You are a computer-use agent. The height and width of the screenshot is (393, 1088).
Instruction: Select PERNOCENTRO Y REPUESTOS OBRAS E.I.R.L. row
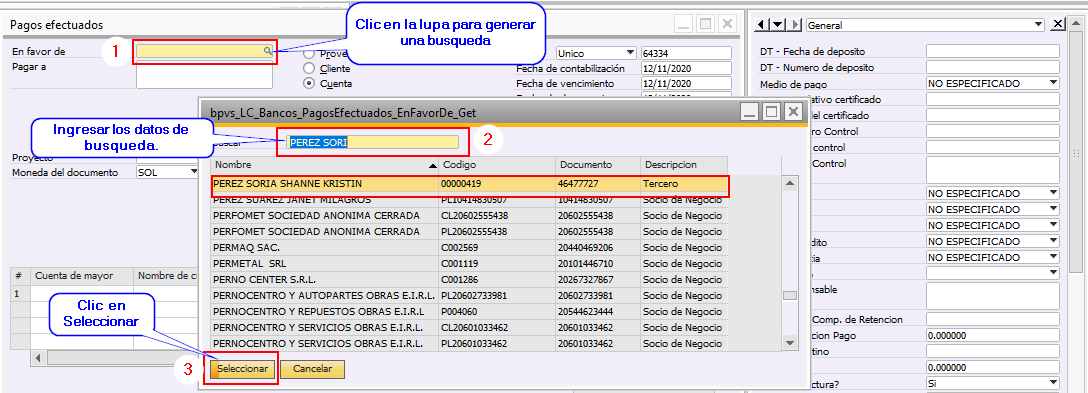coord(470,312)
